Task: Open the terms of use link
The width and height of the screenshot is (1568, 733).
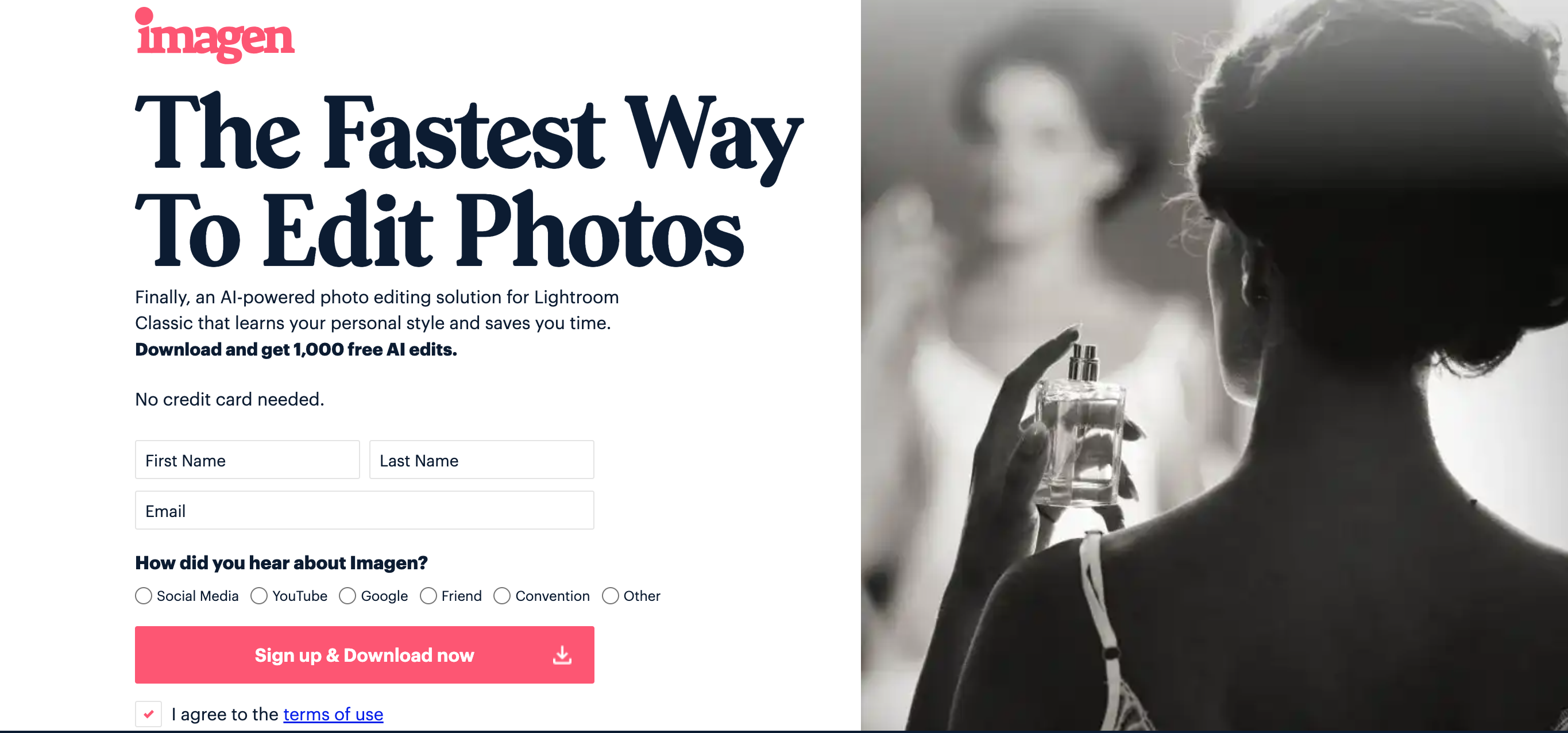Action: tap(333, 713)
